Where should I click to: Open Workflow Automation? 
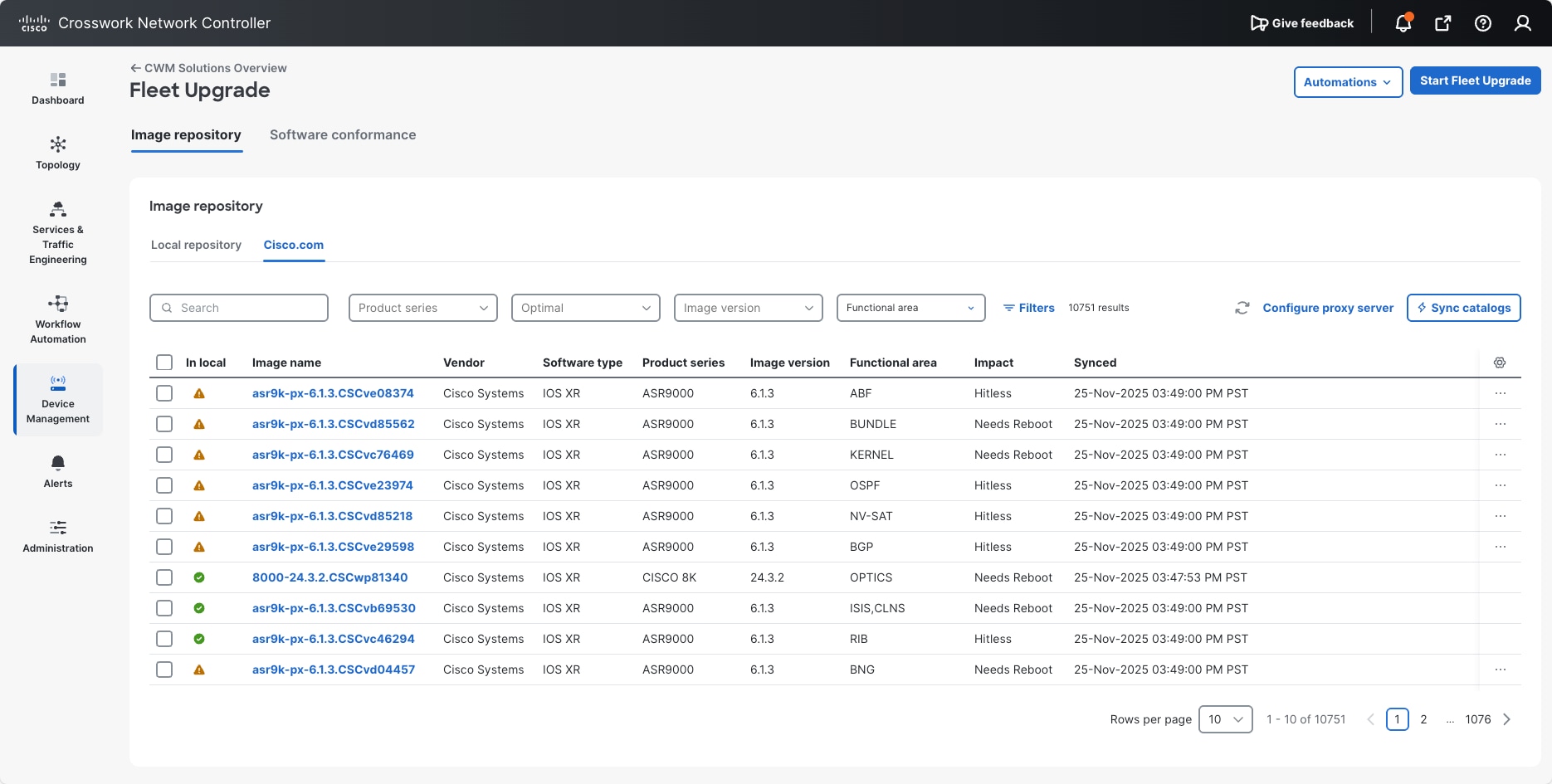point(57,319)
